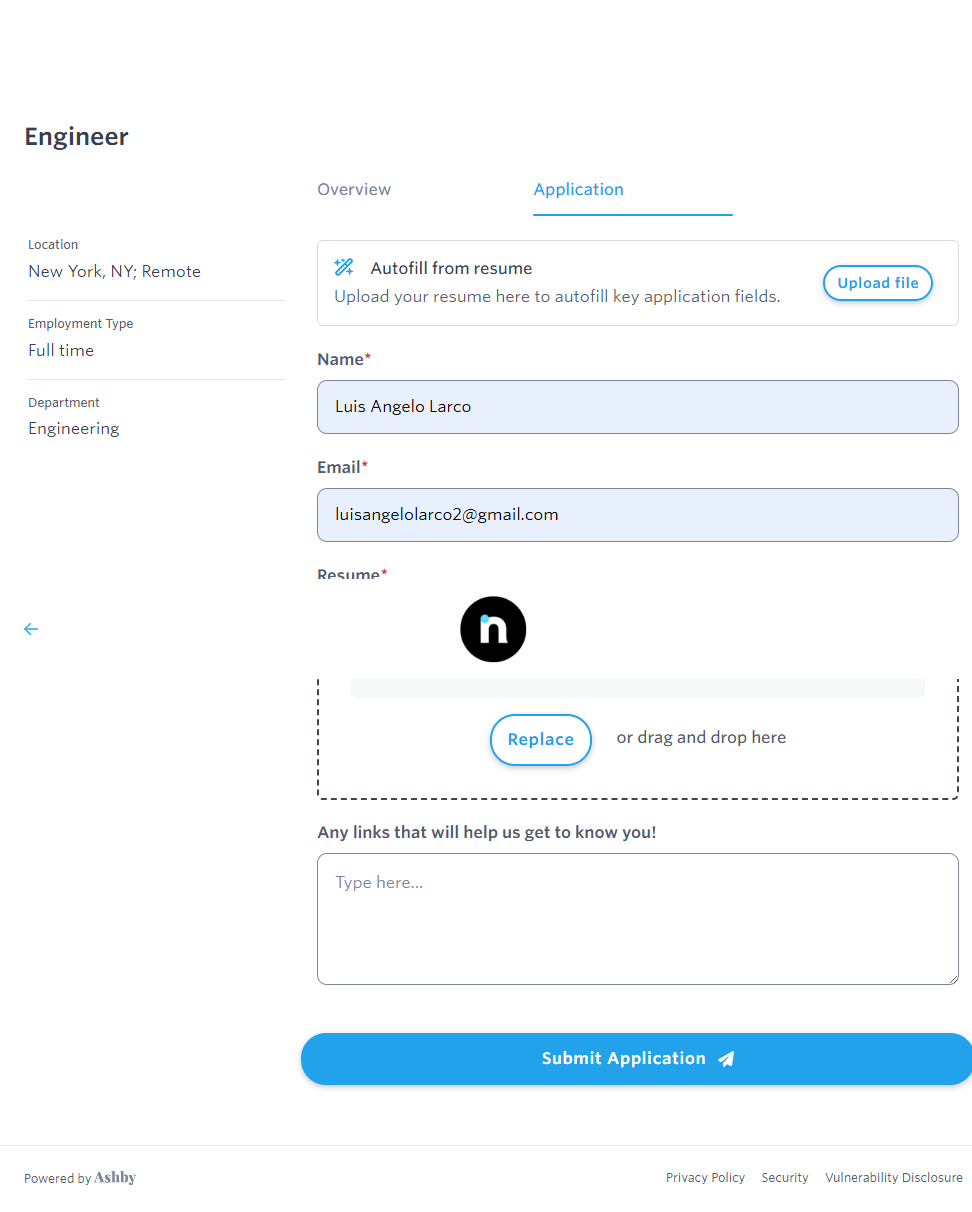972x1212 pixels.
Task: Click the uploaded resume file bar
Action: [637, 688]
